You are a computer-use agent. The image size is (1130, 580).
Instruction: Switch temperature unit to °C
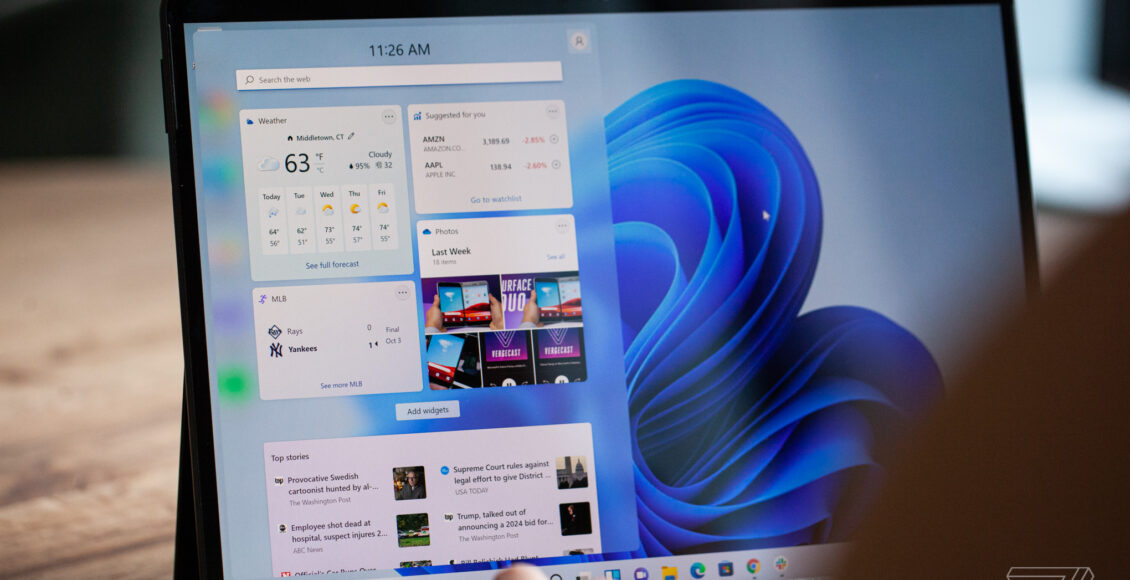tap(319, 170)
